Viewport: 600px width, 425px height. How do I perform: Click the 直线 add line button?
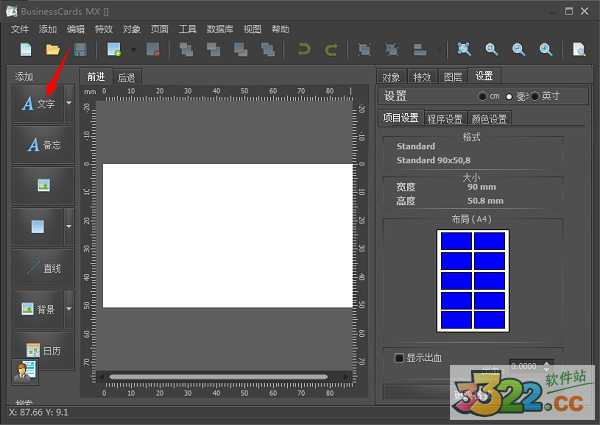click(44, 268)
